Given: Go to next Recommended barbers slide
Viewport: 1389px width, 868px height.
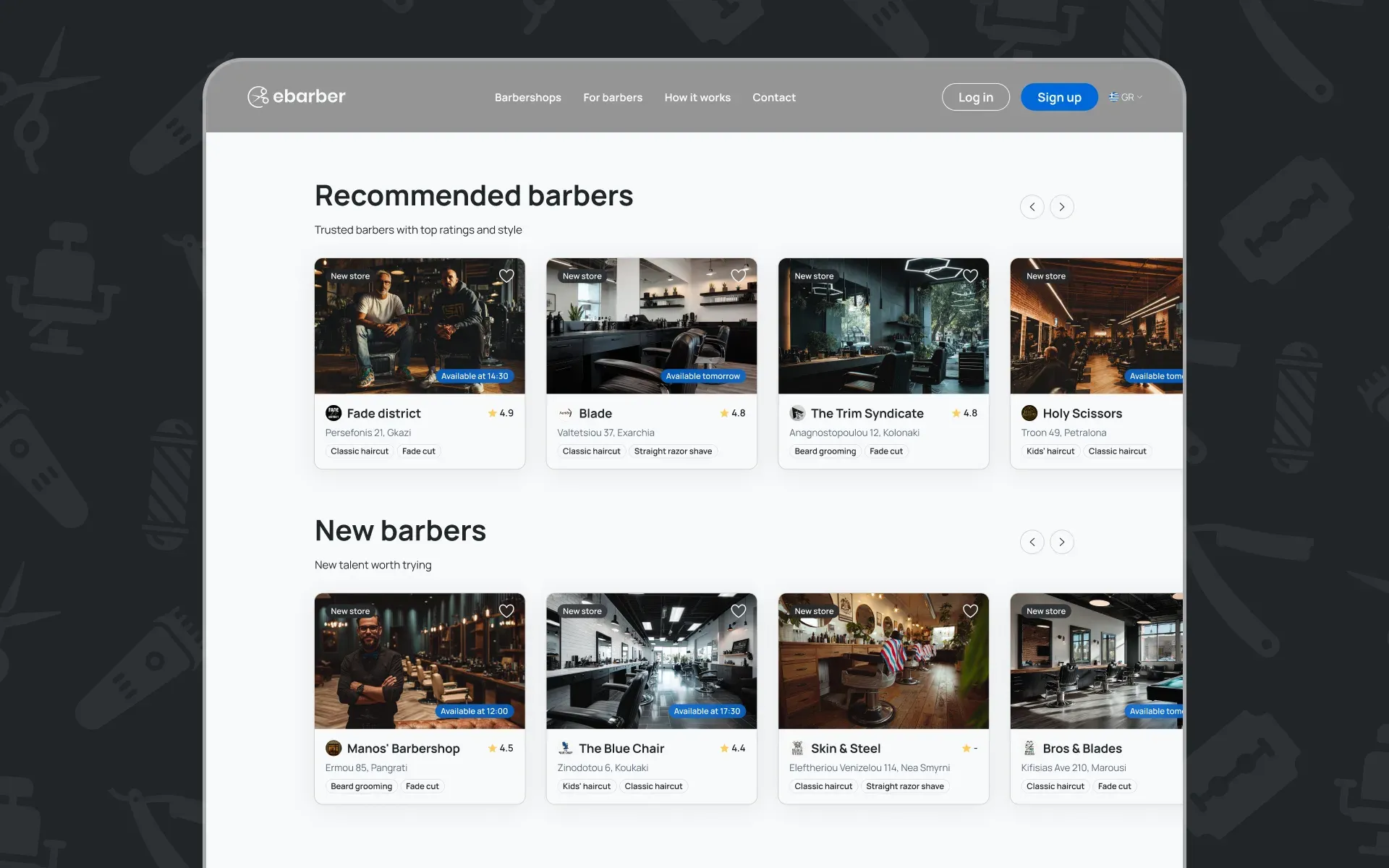Looking at the screenshot, I should click(x=1061, y=207).
